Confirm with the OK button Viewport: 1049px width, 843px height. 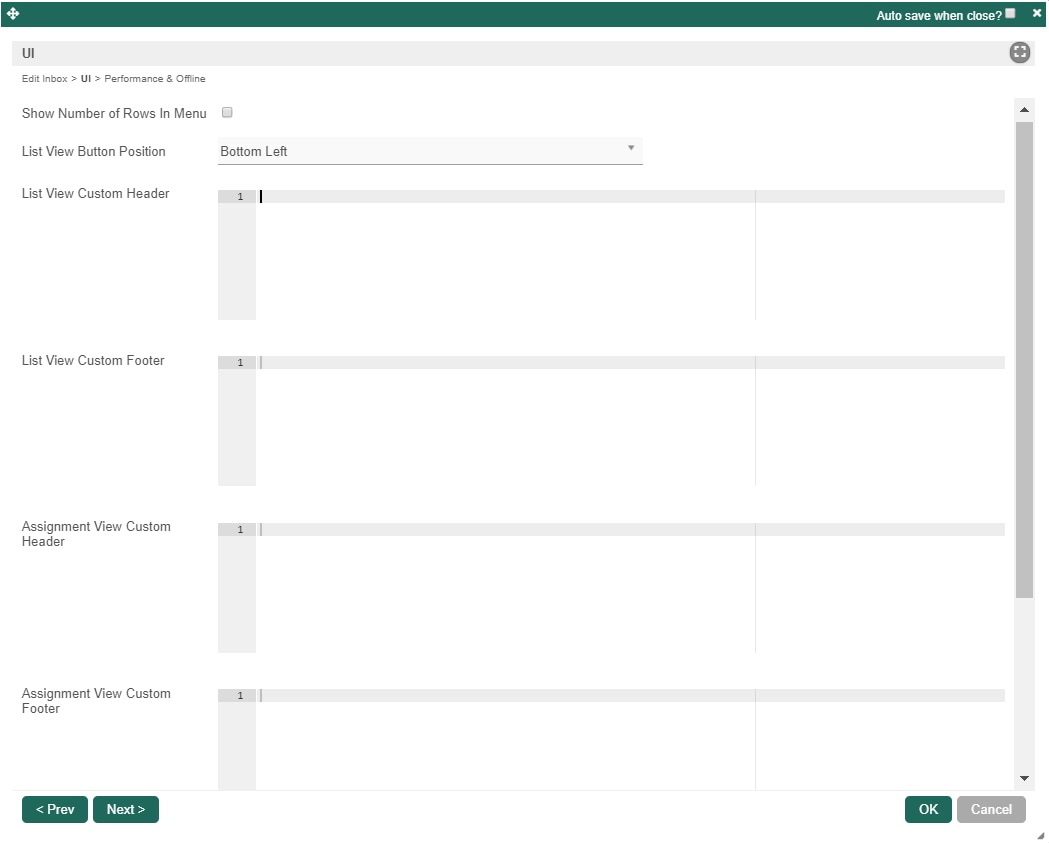click(x=928, y=810)
